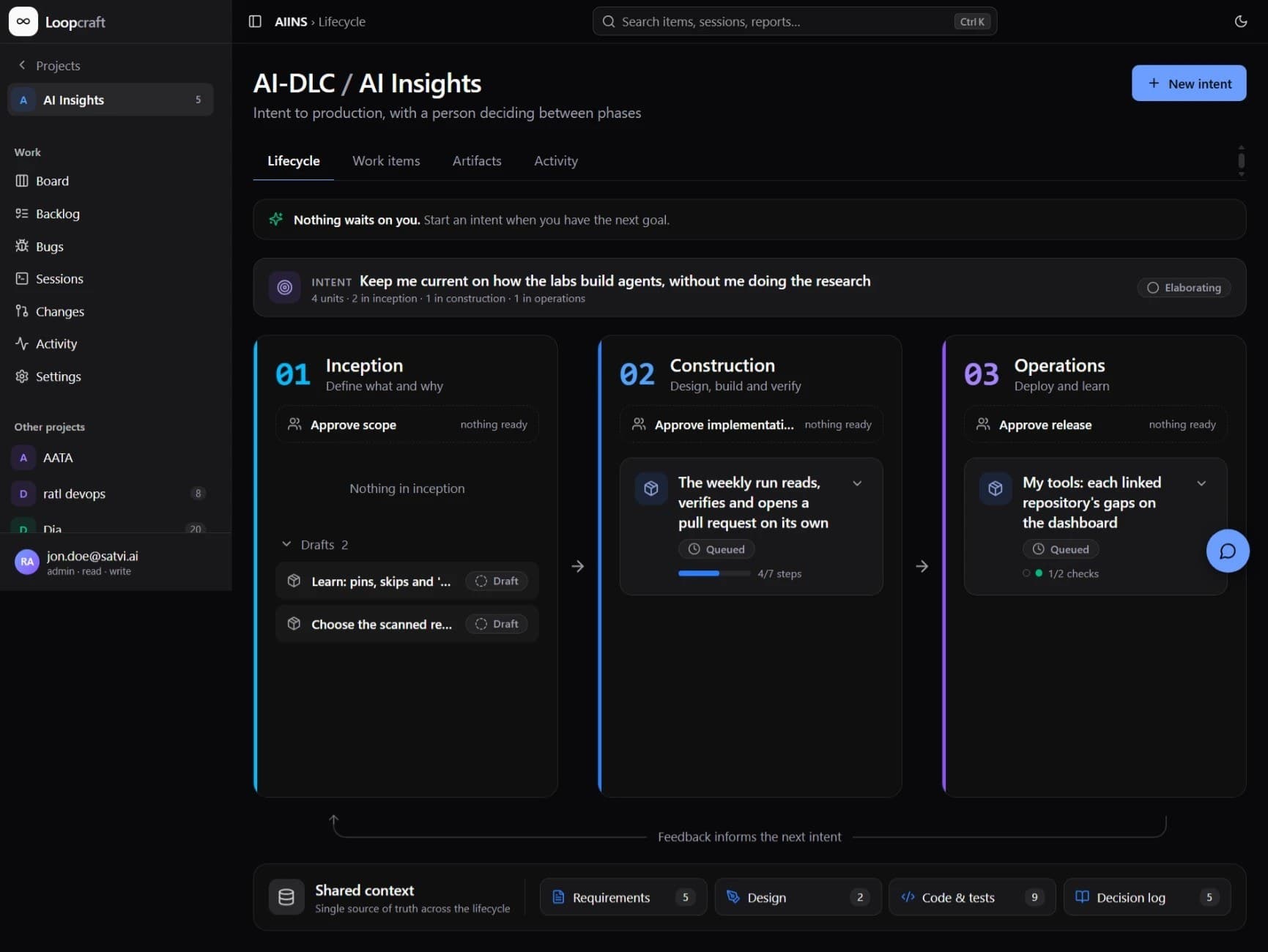Viewport: 1268px width, 952px height.
Task: Expand the weekly run card chevron
Action: [x=857, y=483]
